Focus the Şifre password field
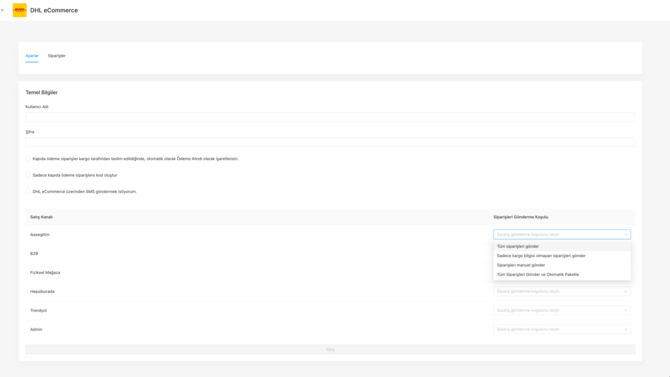 click(x=330, y=142)
